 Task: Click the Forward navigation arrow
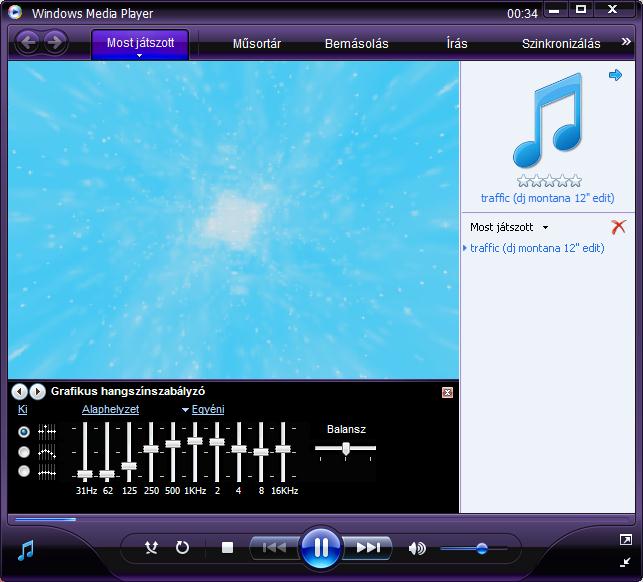point(55,42)
